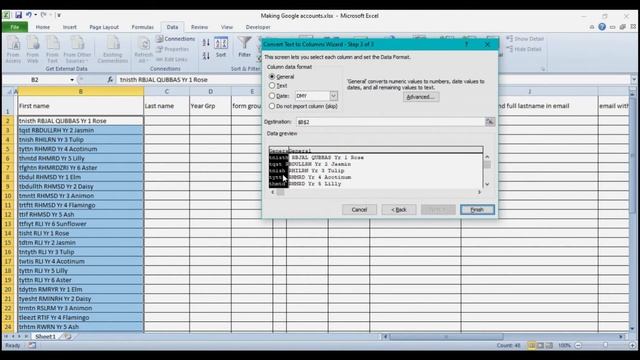Image resolution: width=640 pixels, height=360 pixels.
Task: Click the Save icon in quick access toolbar
Action: 18,15
